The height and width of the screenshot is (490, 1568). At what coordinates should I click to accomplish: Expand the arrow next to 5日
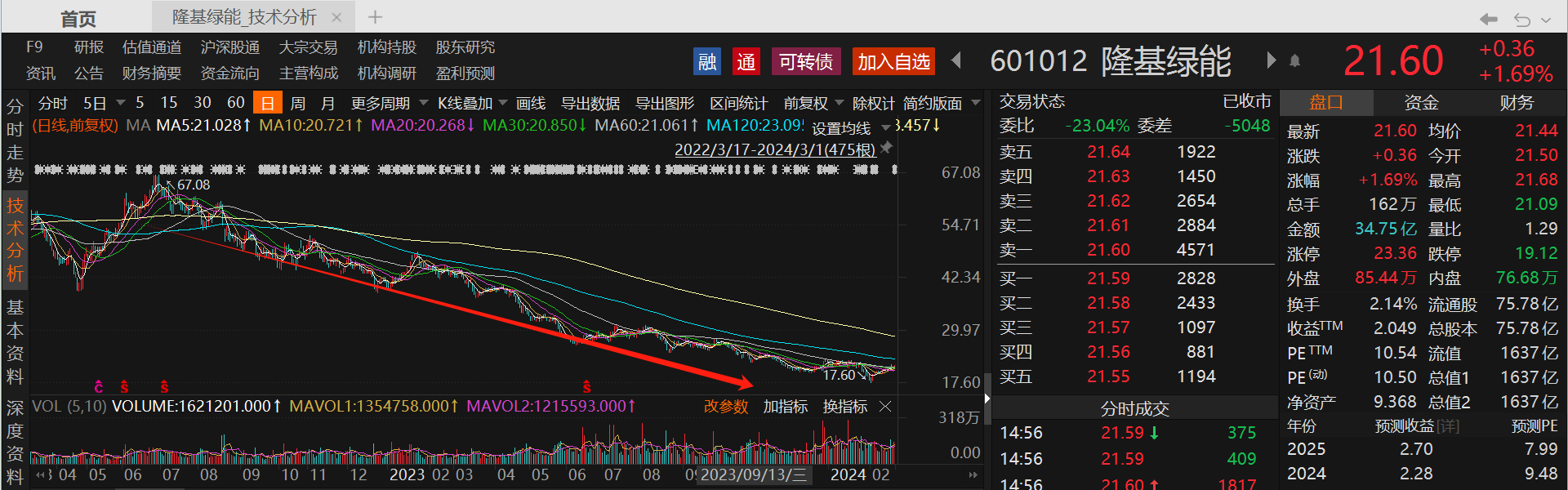121,103
